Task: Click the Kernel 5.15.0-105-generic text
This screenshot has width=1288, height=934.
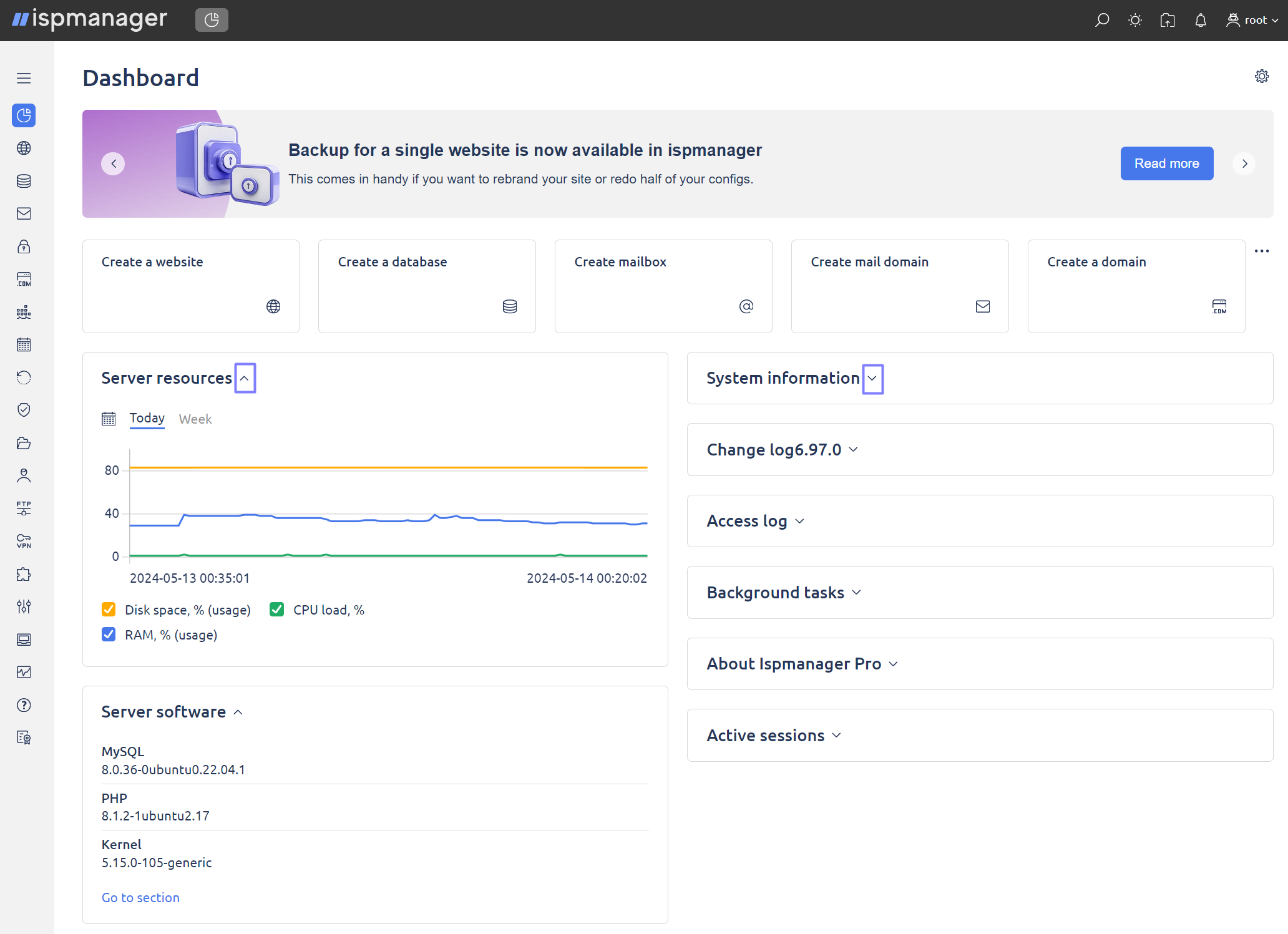Action: (157, 862)
